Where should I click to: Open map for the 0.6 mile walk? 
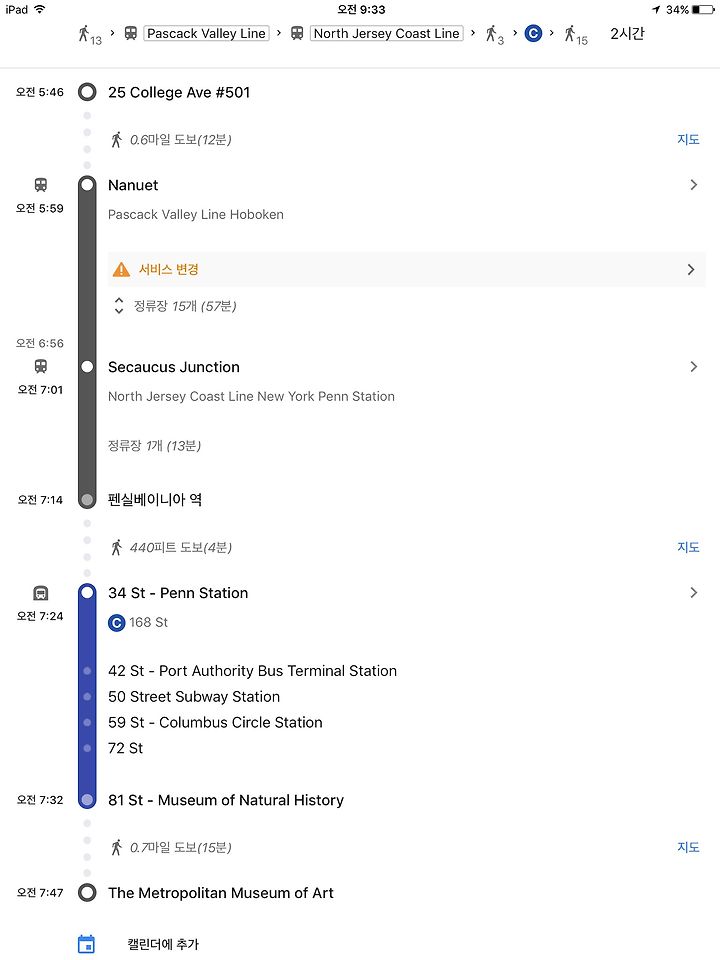(x=688, y=140)
